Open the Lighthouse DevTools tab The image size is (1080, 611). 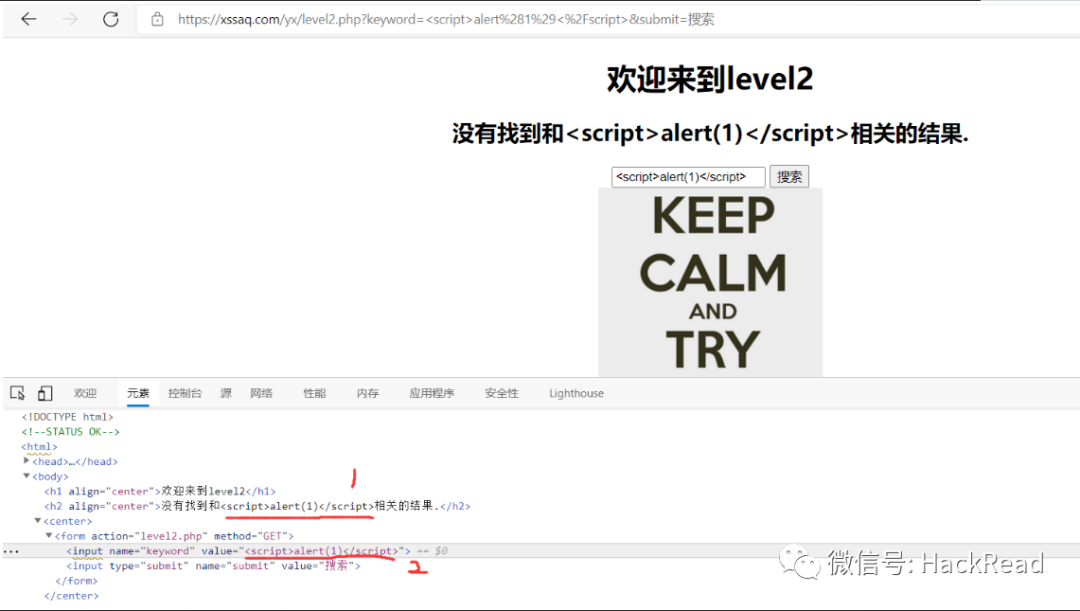tap(577, 393)
